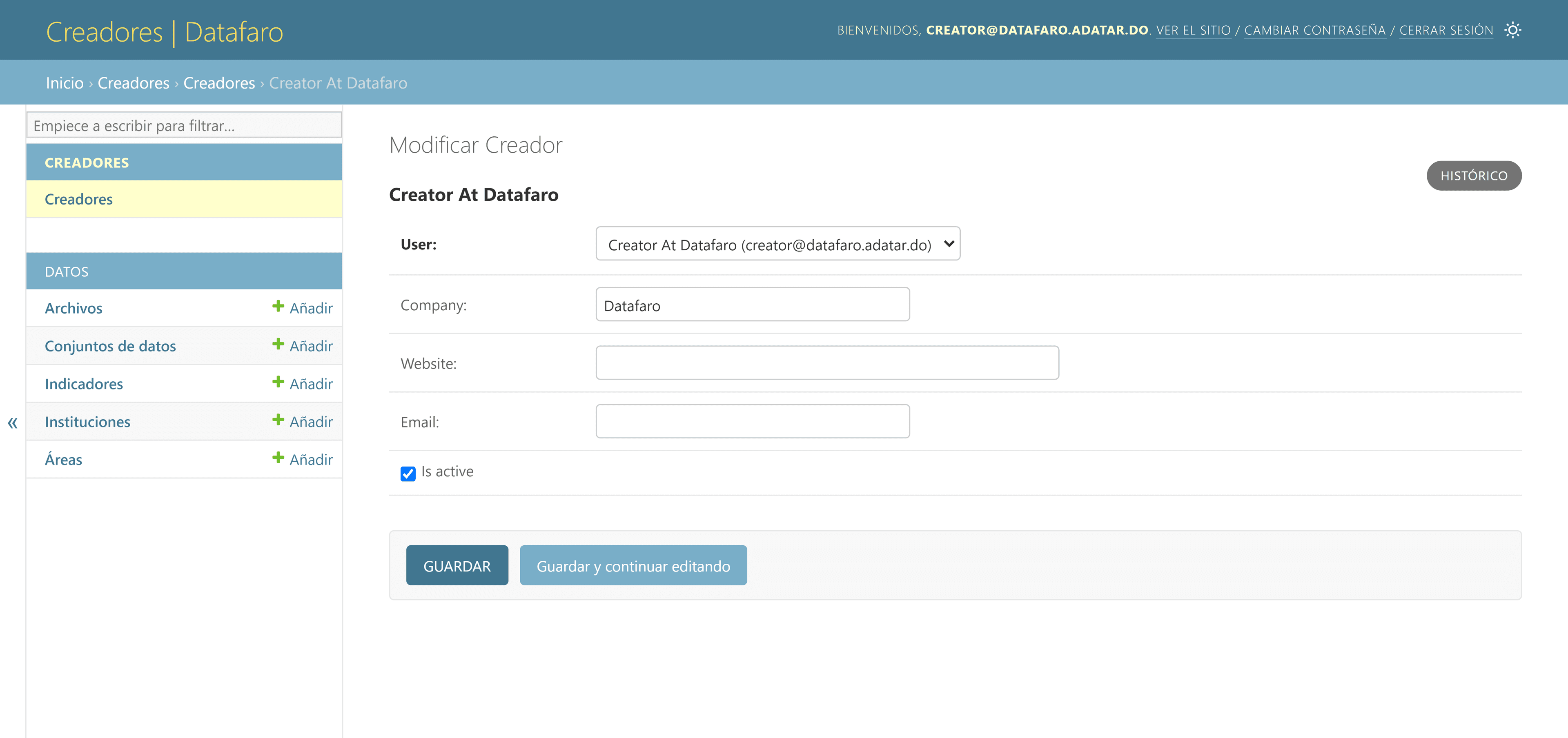
Task: Click CERRAR SESIÓN to log out
Action: [x=1445, y=30]
